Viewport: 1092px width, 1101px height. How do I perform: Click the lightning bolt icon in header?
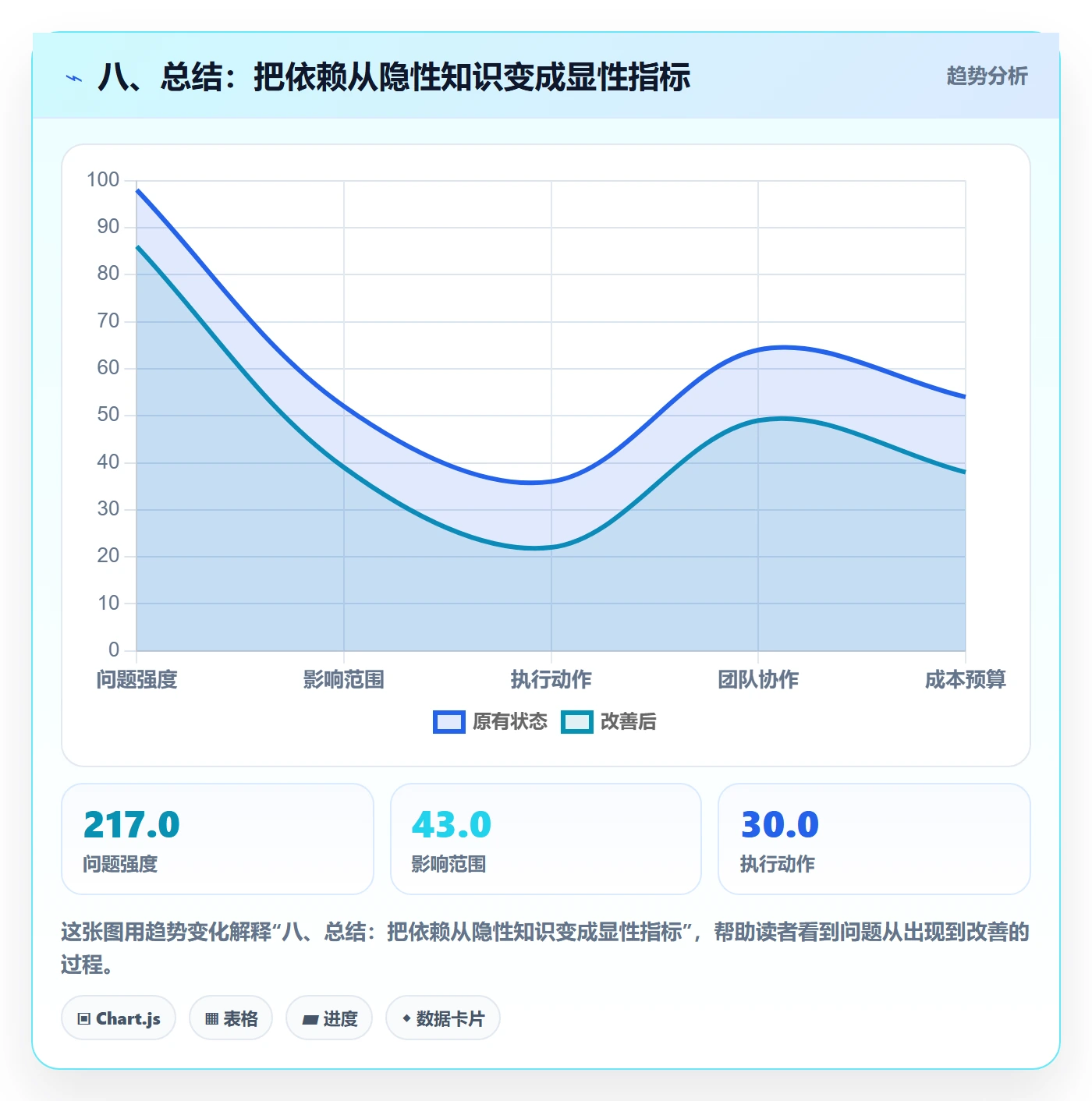tap(74, 78)
